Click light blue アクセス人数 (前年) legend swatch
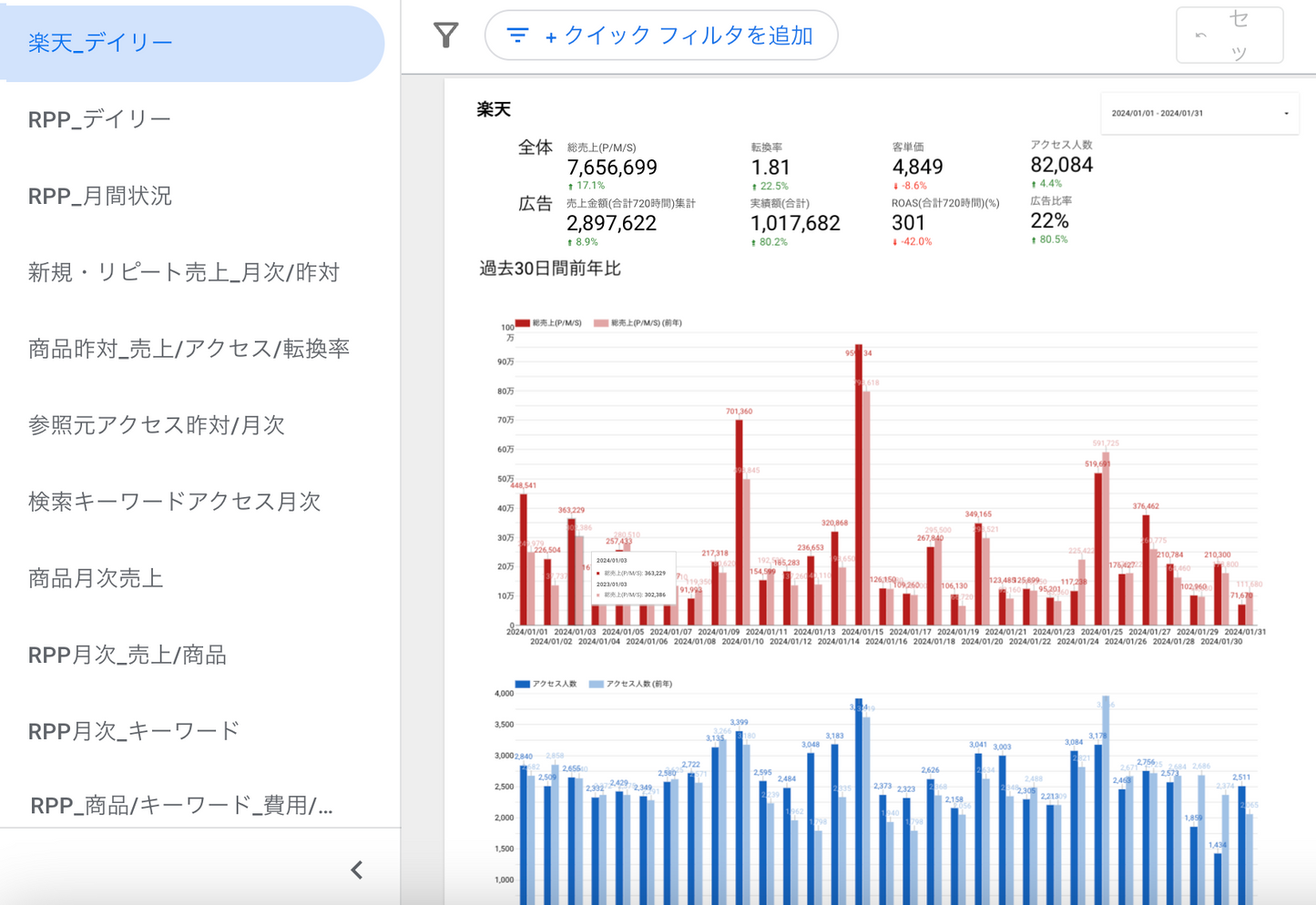This screenshot has width=1316, height=905. point(597,684)
